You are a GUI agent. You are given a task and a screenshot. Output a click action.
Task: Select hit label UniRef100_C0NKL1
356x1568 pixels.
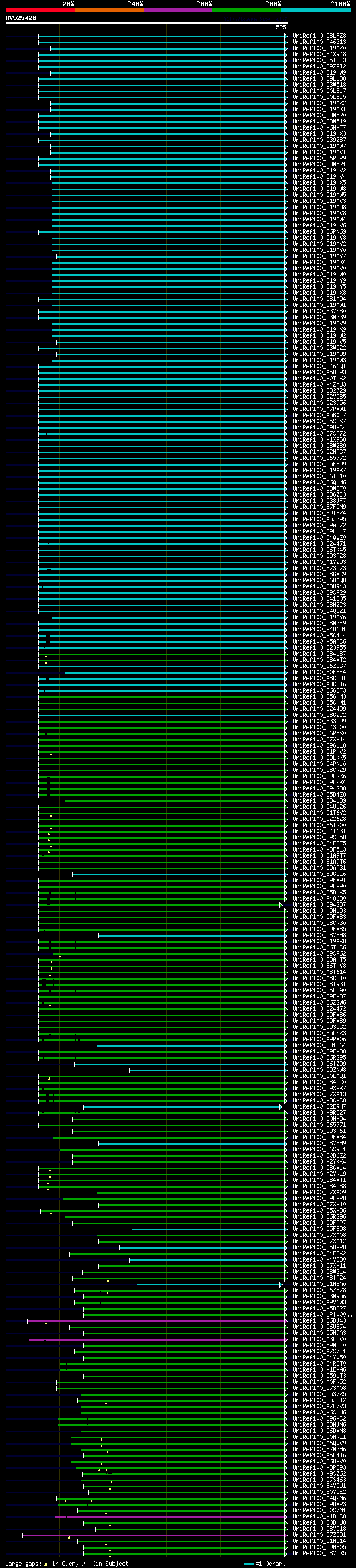[319, 1437]
